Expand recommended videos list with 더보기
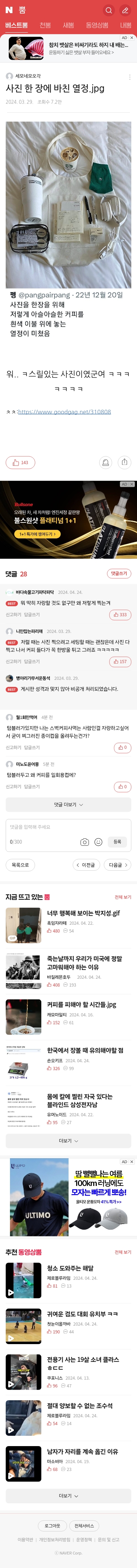 (x=68, y=1495)
